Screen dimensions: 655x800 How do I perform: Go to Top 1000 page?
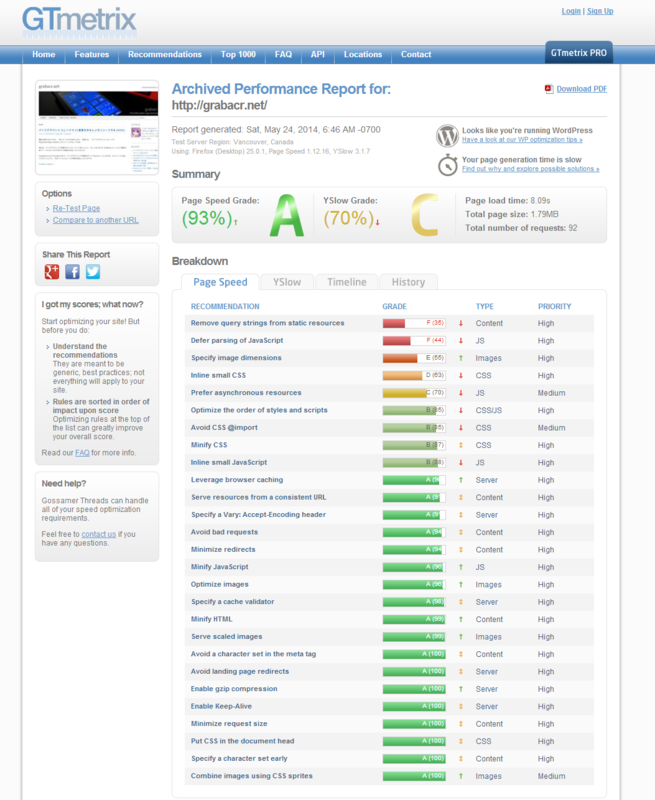(x=238, y=55)
